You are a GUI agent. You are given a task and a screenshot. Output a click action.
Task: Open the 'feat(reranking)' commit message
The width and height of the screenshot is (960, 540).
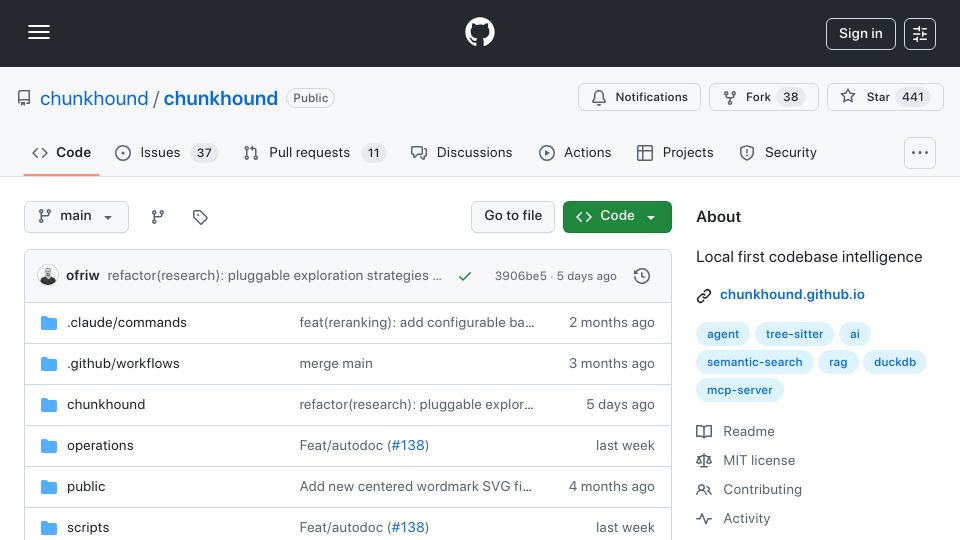(417, 323)
